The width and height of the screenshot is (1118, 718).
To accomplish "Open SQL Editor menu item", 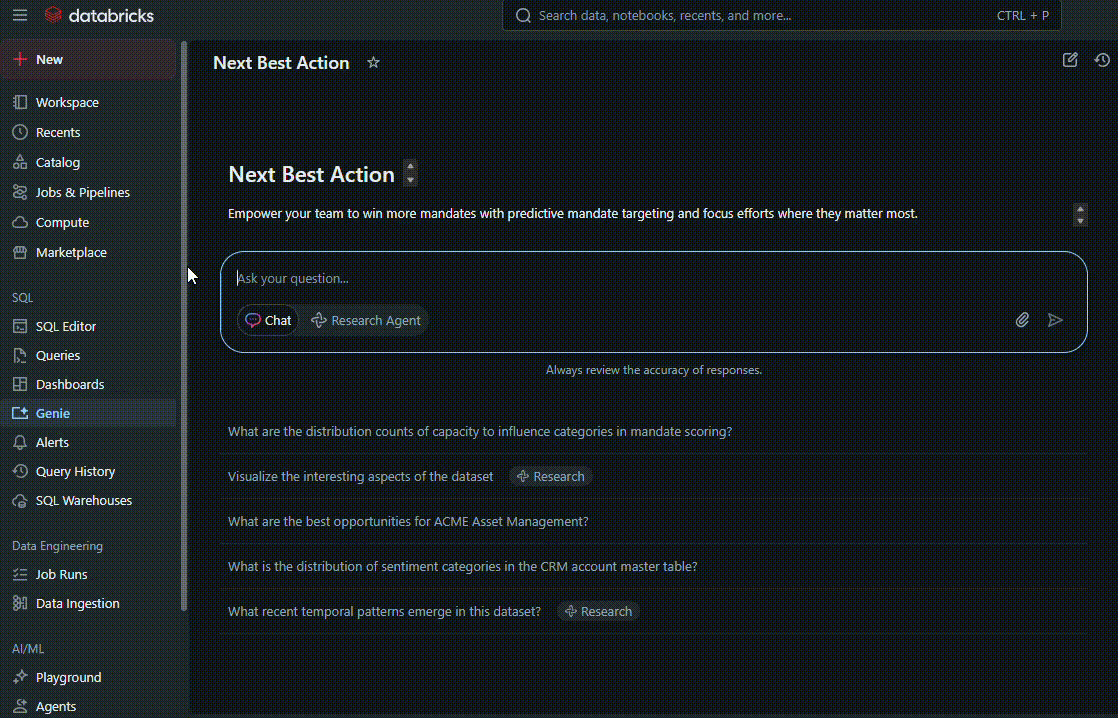I will [66, 326].
